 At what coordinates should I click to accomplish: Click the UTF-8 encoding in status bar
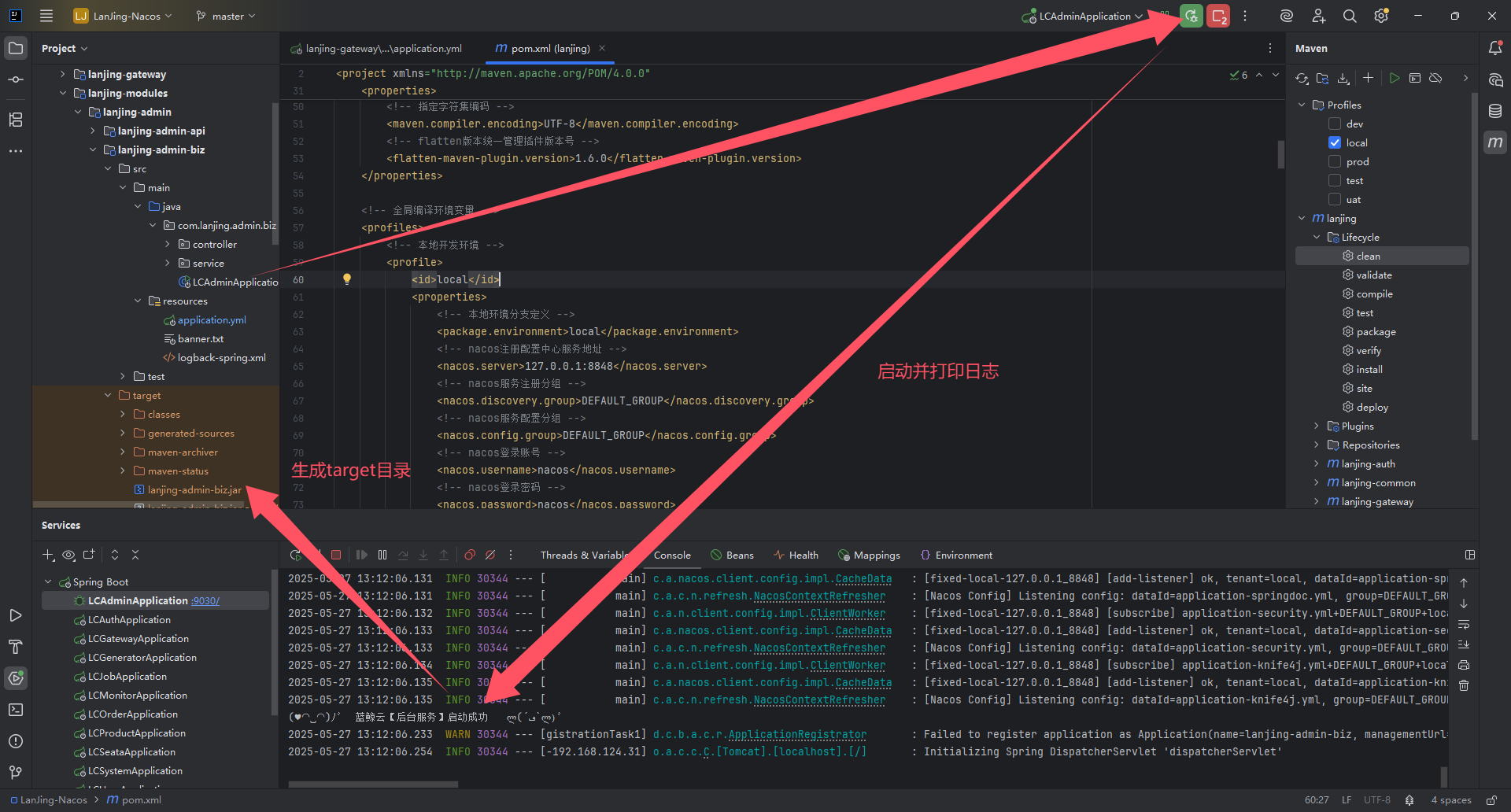pos(1377,799)
